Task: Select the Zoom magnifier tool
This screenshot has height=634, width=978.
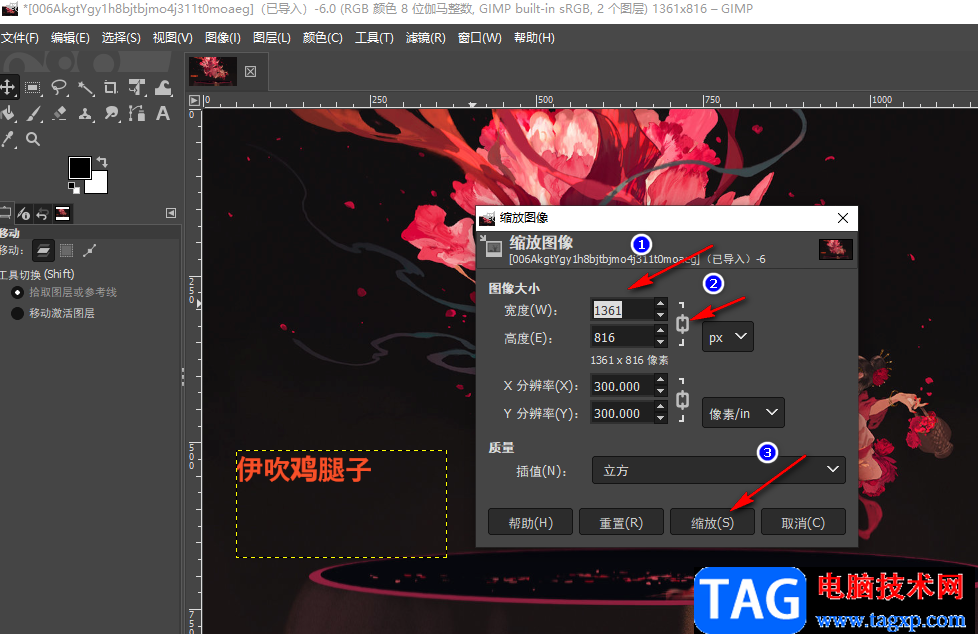Action: tap(33, 139)
